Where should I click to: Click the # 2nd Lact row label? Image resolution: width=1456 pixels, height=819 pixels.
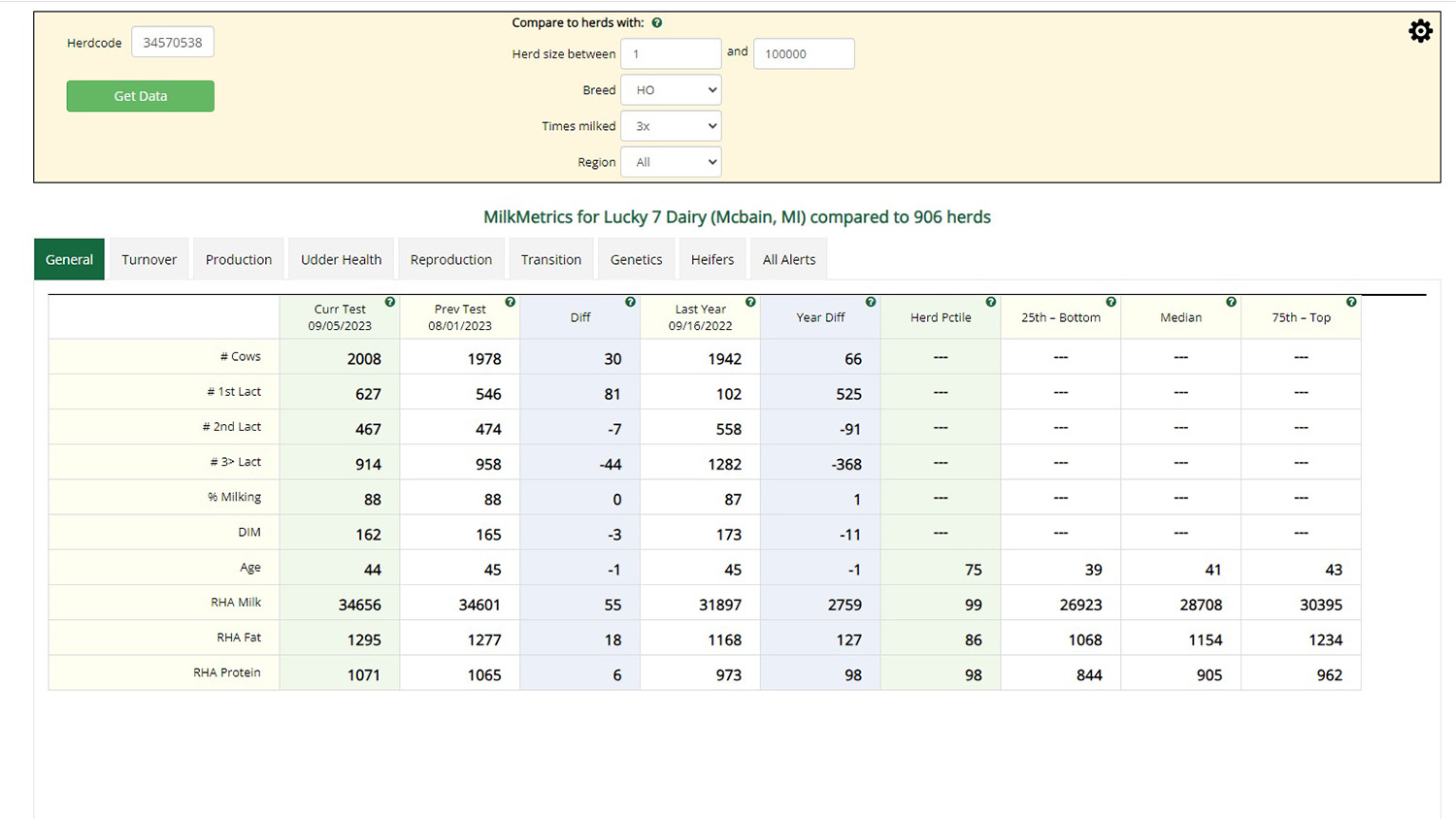point(232,427)
